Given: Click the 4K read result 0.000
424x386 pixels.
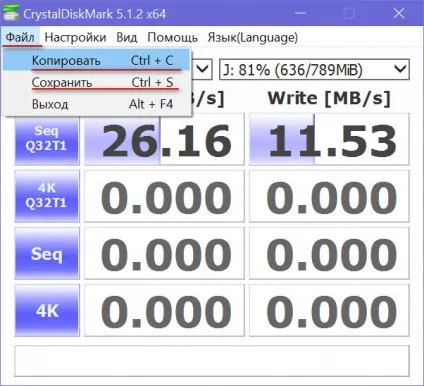Looking at the screenshot, I should 164,310.
